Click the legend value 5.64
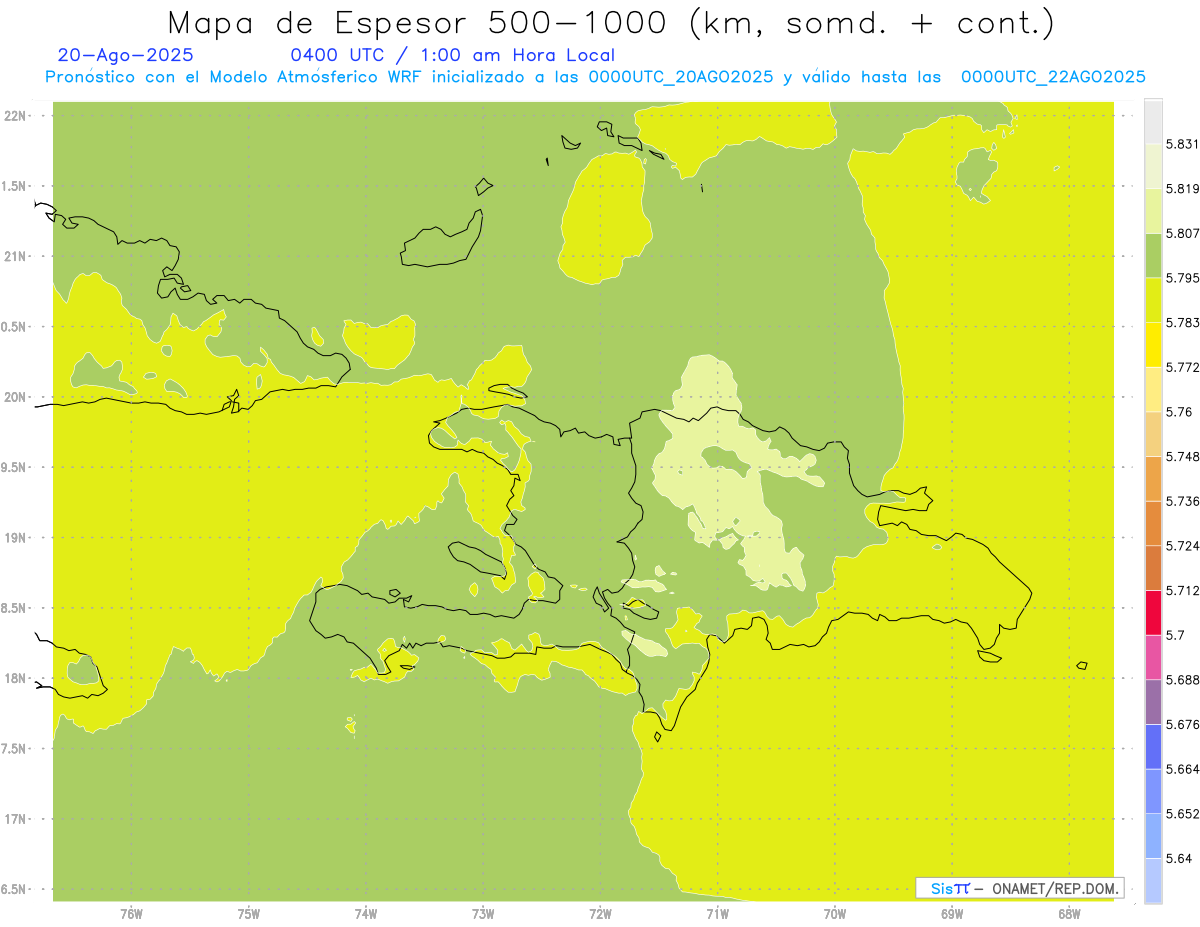Screen dimensions: 1200x927 1178,859
